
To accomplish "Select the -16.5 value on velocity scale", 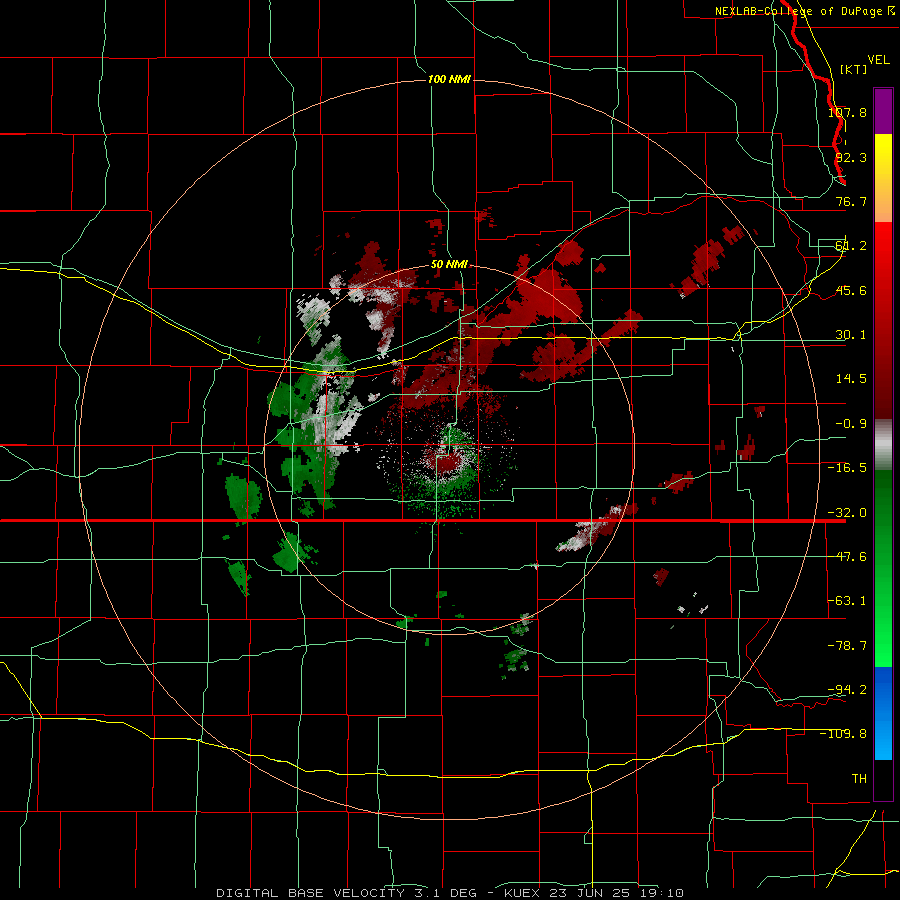I will point(847,468).
